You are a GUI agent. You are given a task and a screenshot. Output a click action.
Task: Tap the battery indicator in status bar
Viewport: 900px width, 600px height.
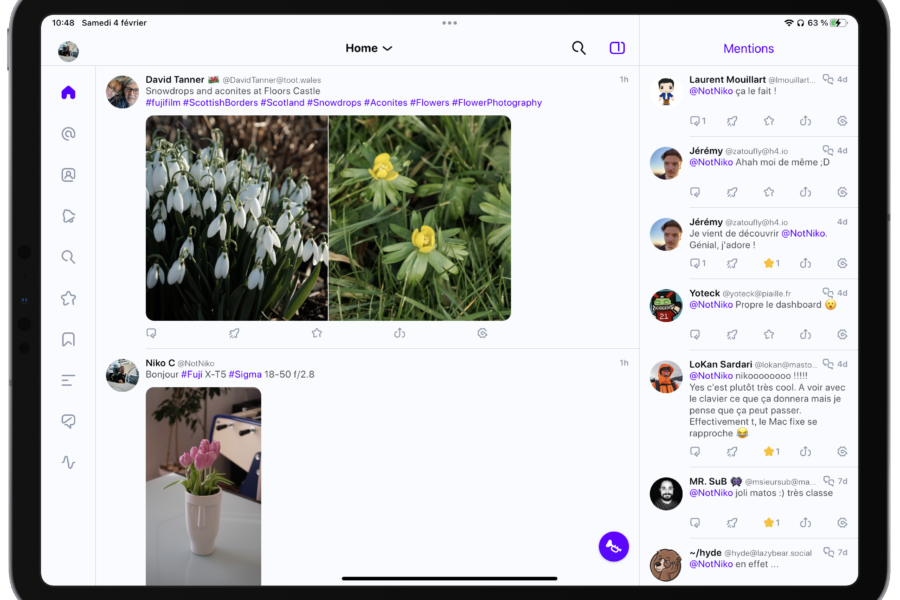839,23
